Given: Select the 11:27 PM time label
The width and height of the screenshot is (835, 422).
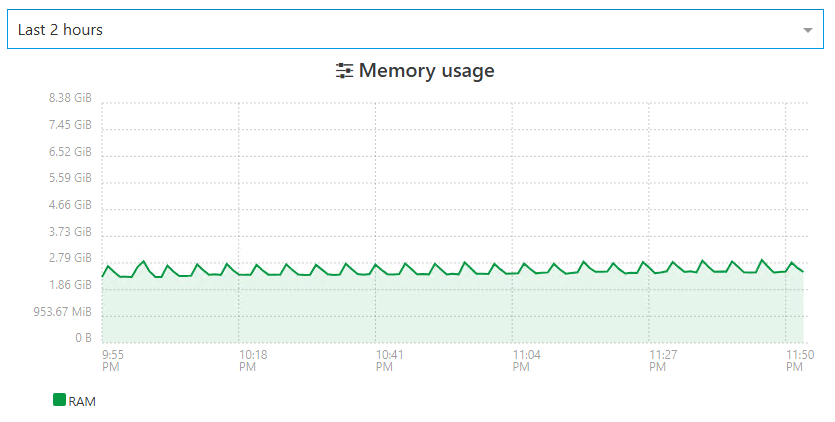Looking at the screenshot, I should click(663, 360).
